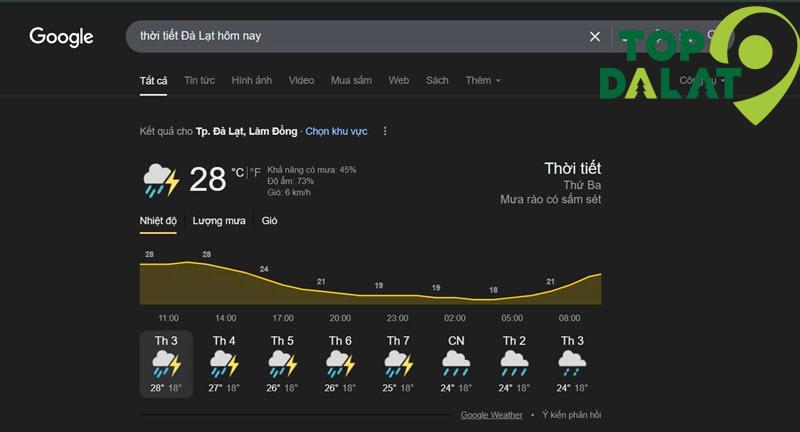Screen dimensions: 800x432
Task: Click the Th 7 thunderstorm icon
Action: (398, 364)
